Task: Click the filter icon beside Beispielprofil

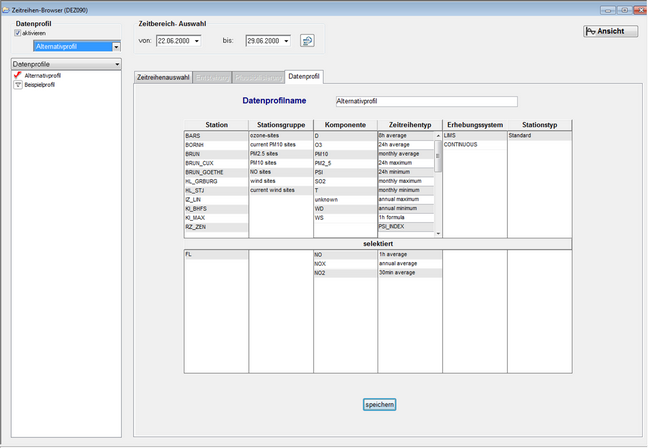Action: [x=18, y=84]
